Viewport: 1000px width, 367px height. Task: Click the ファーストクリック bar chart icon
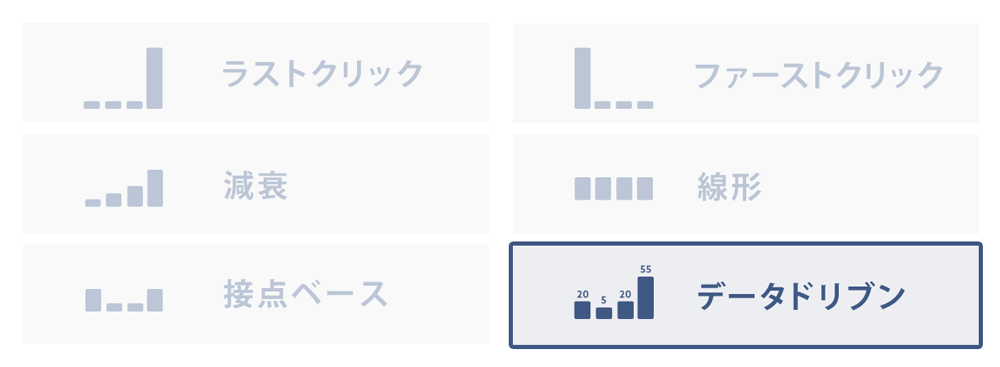coord(614,78)
